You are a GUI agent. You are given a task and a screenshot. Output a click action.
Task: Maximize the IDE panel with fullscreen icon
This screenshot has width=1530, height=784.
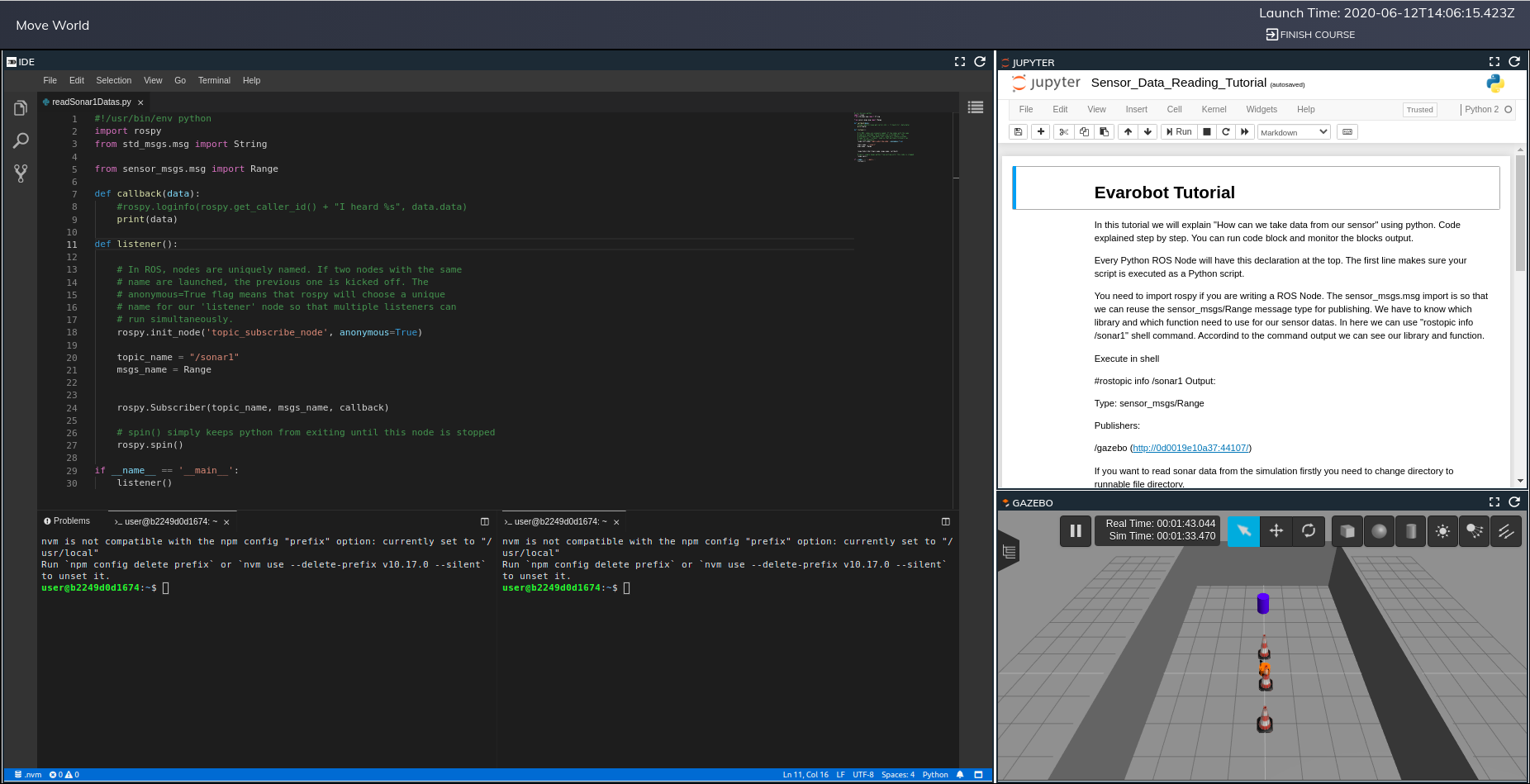click(960, 62)
